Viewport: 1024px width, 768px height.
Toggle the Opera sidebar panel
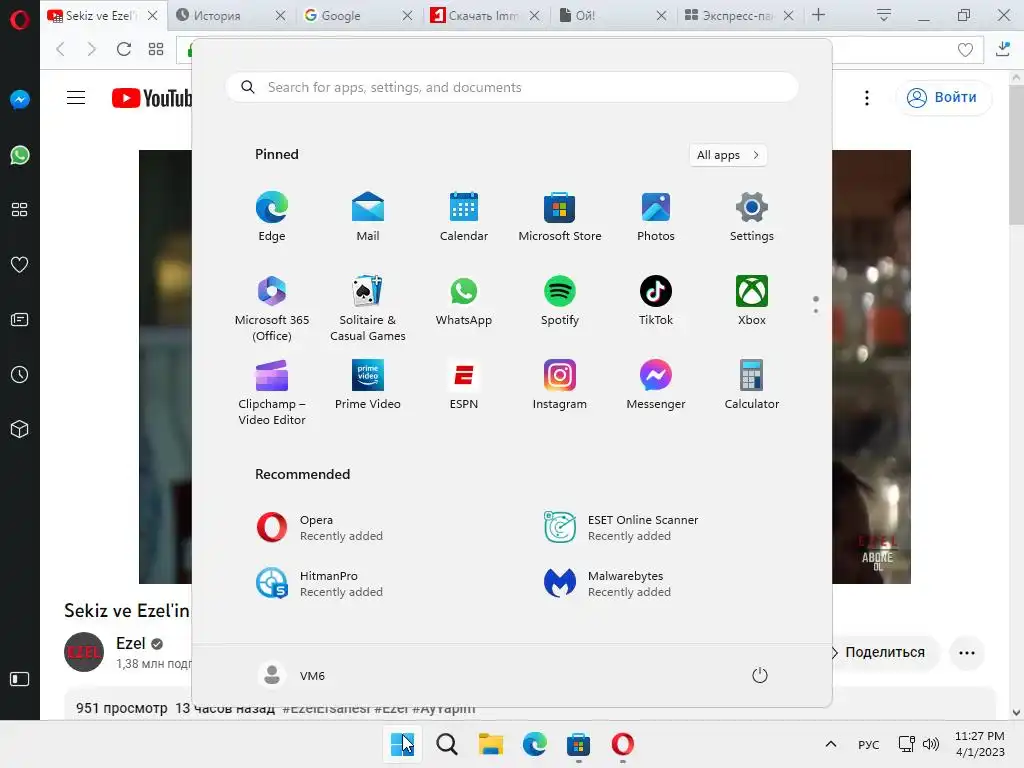pyautogui.click(x=20, y=679)
